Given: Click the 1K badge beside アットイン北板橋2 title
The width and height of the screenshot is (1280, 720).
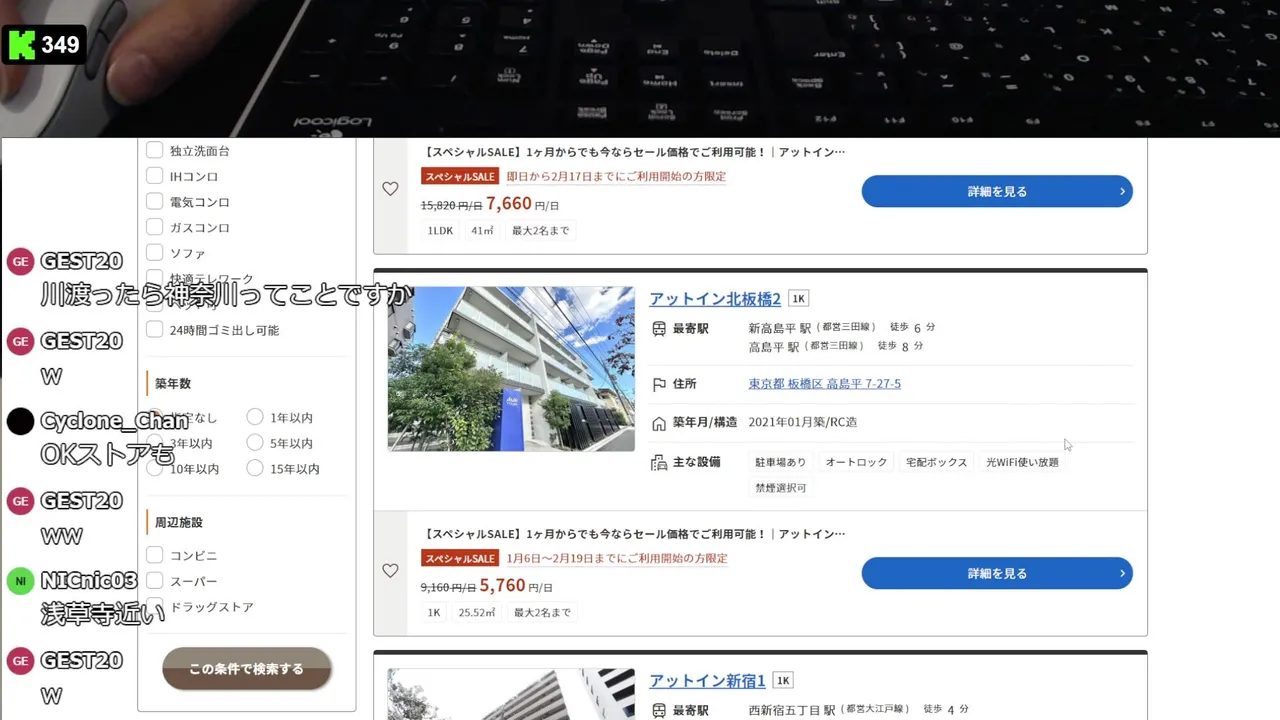Looking at the screenshot, I should [x=798, y=299].
